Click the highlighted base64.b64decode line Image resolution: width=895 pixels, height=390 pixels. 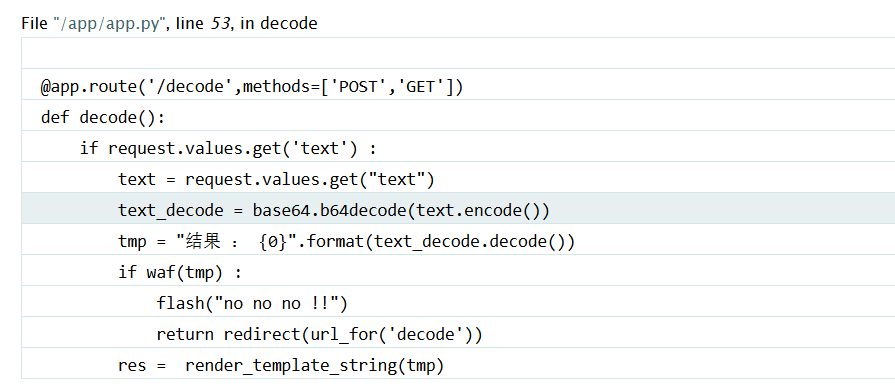pos(458,210)
